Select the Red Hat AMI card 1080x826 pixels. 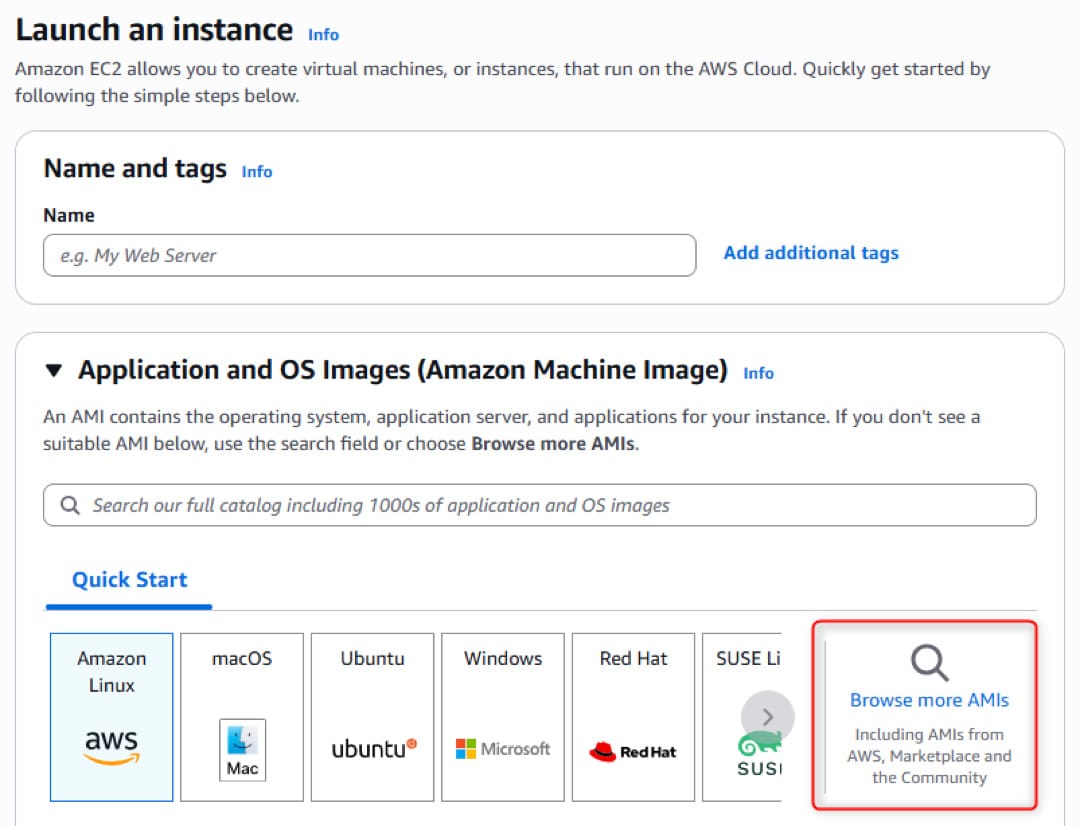[x=633, y=717]
